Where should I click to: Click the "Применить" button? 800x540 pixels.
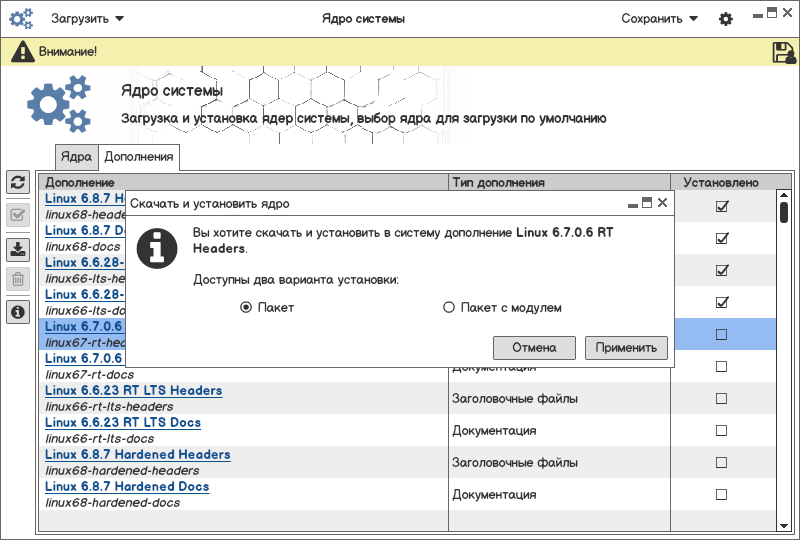point(626,348)
